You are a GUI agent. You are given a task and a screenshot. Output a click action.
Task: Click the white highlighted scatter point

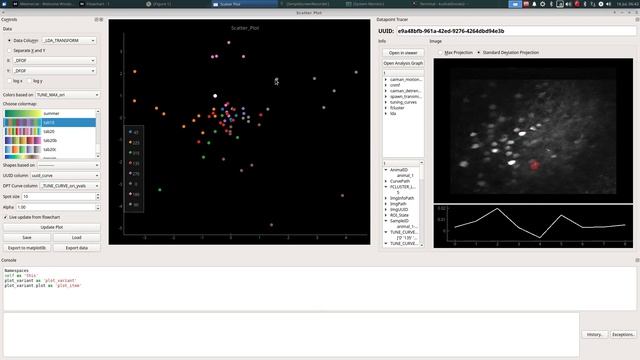point(215,96)
